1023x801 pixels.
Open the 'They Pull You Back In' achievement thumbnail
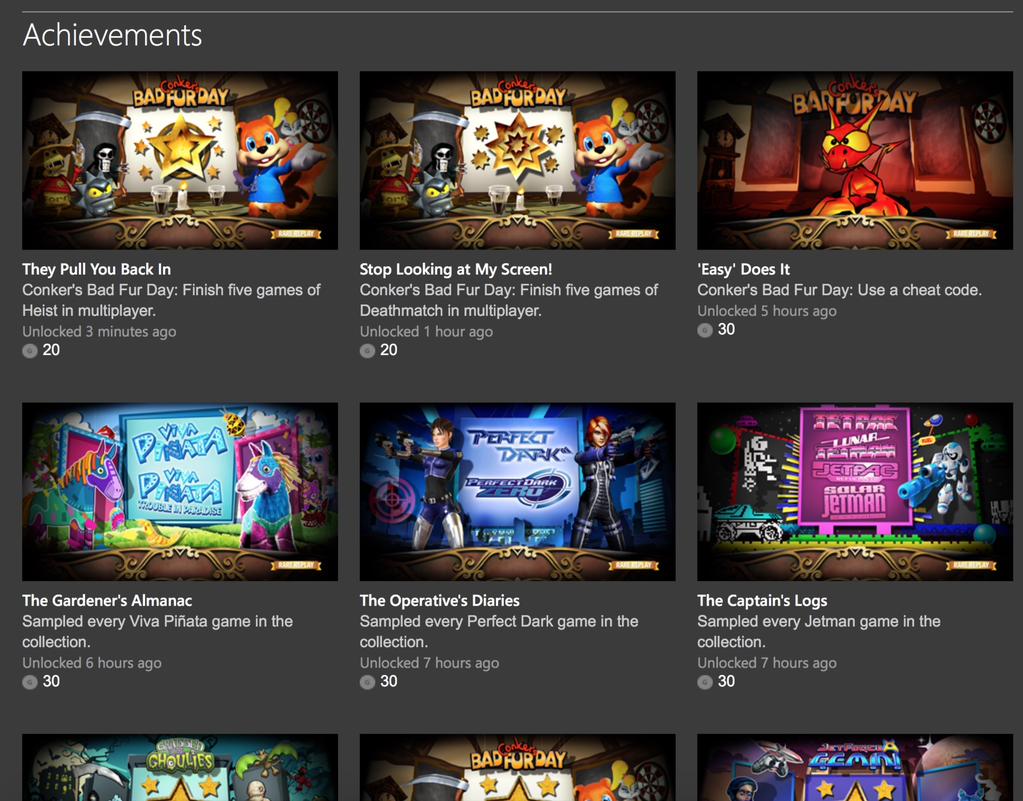[x=180, y=160]
